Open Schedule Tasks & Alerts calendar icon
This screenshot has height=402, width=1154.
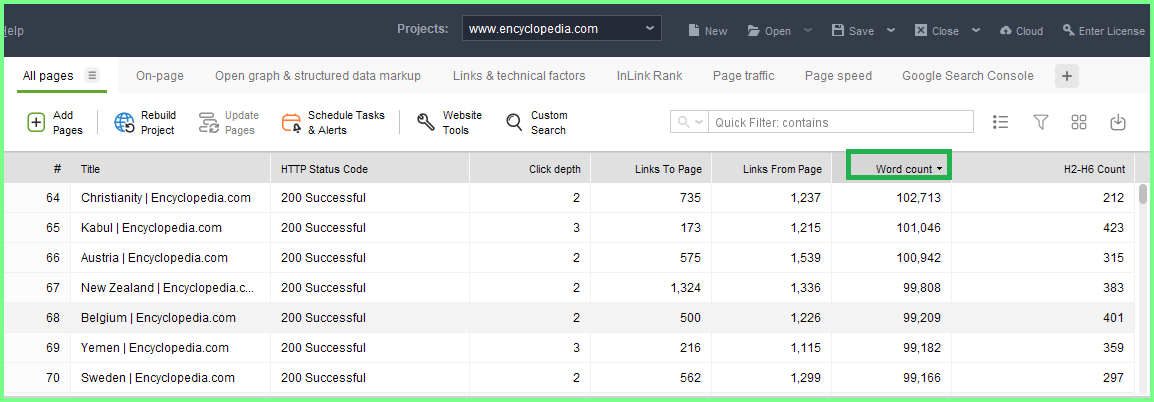[x=291, y=122]
